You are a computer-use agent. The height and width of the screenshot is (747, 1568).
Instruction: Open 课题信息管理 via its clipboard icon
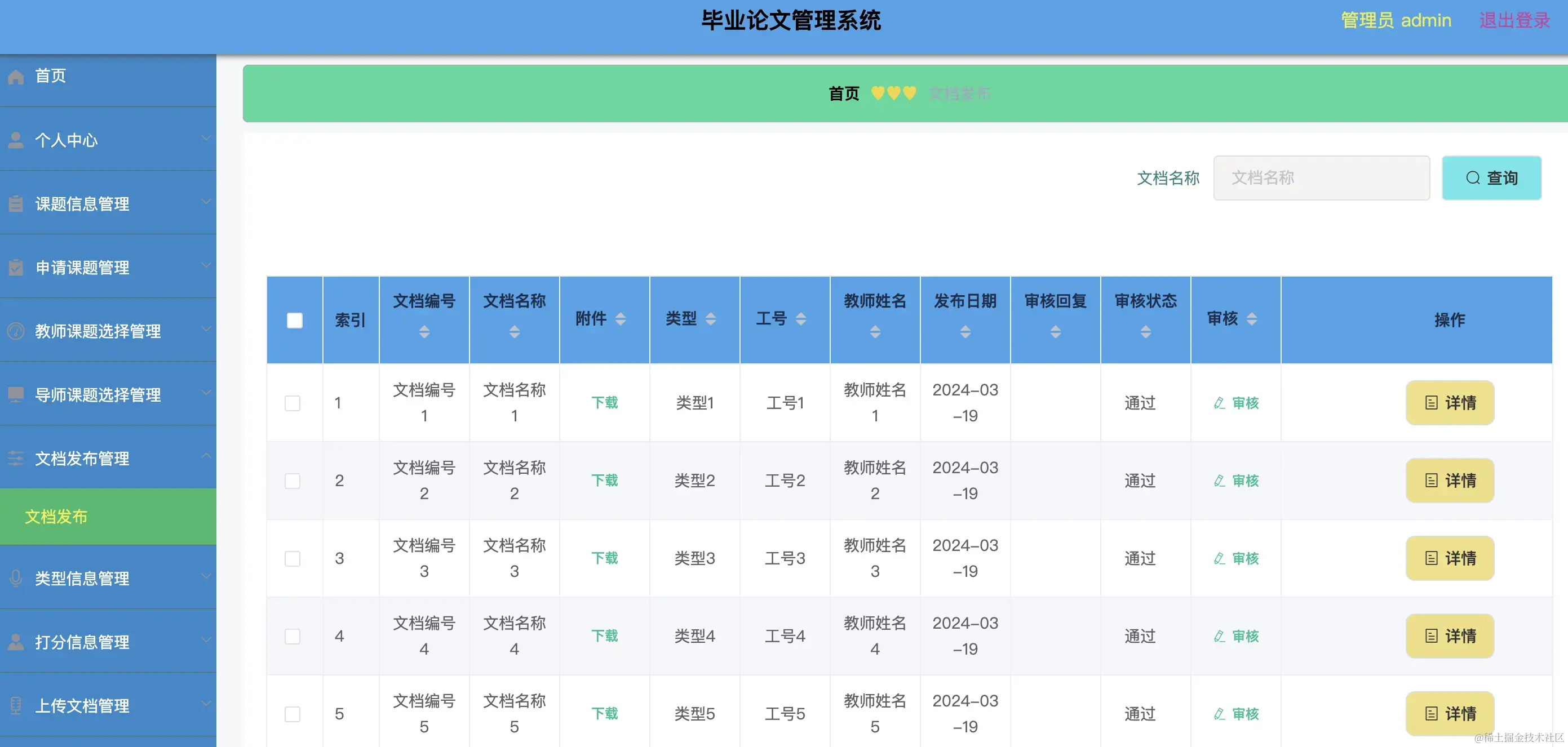tap(15, 204)
